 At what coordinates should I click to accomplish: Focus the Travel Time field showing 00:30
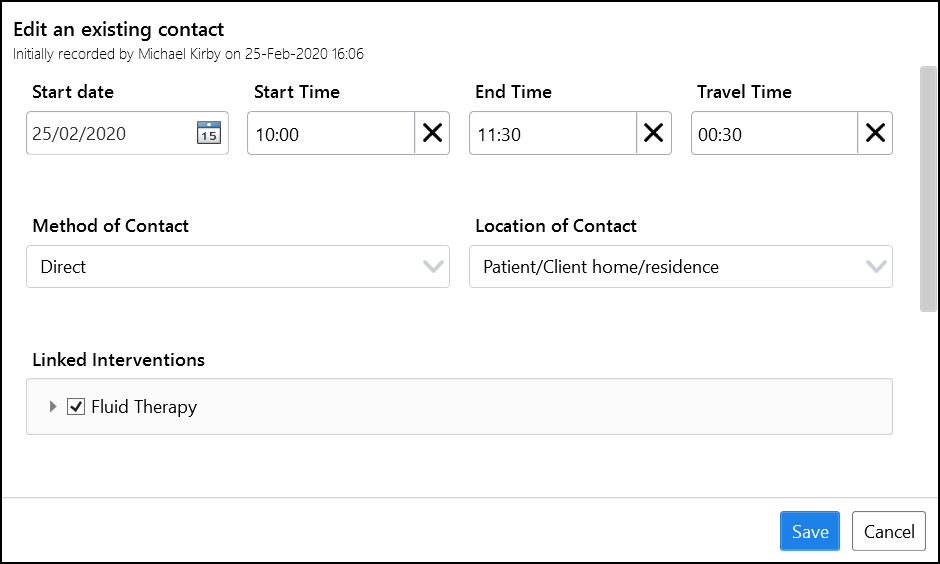[773, 134]
